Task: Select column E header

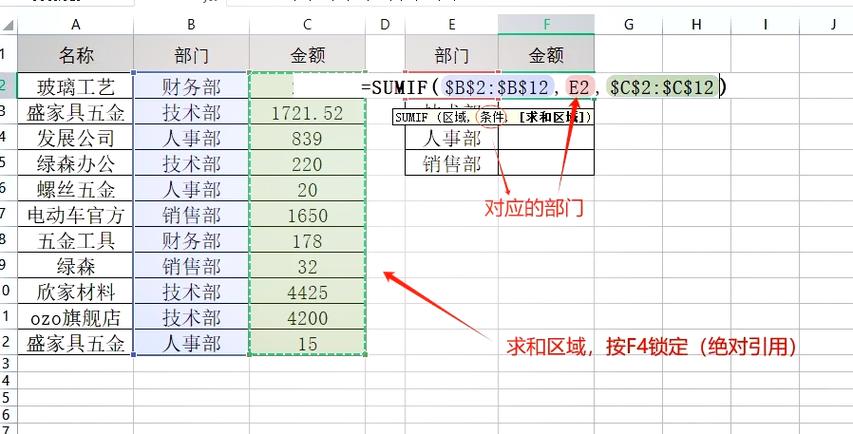Action: 452,24
